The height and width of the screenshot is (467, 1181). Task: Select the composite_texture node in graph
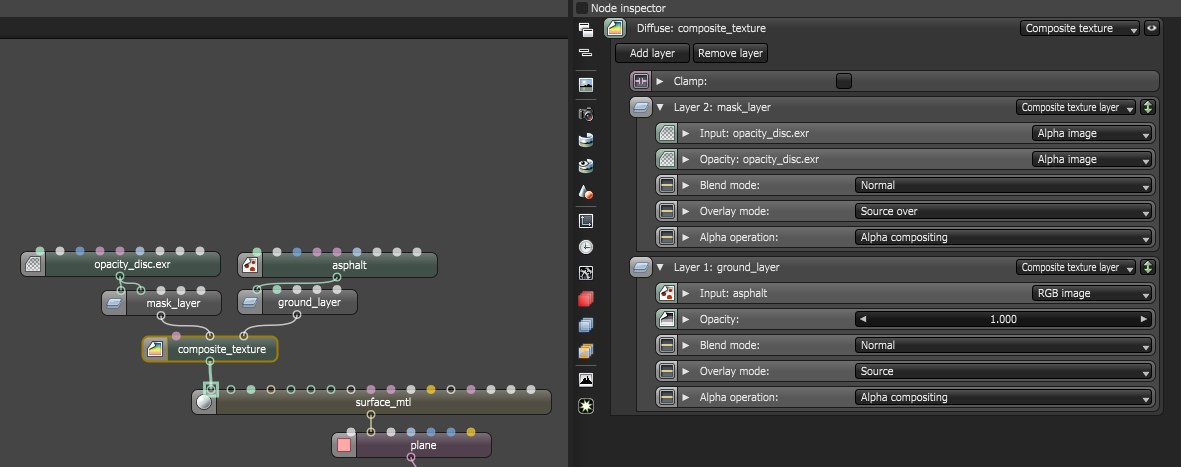[x=210, y=349]
